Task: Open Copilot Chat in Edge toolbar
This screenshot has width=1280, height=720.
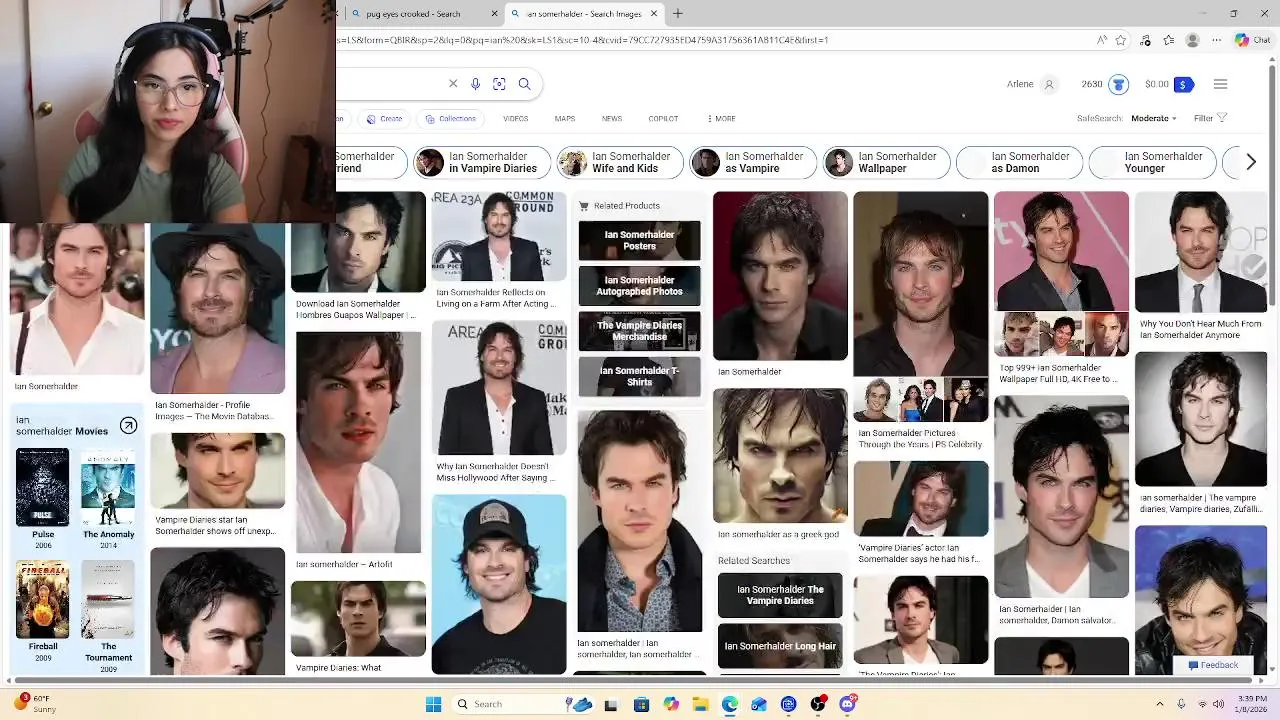Action: pyautogui.click(x=1251, y=40)
